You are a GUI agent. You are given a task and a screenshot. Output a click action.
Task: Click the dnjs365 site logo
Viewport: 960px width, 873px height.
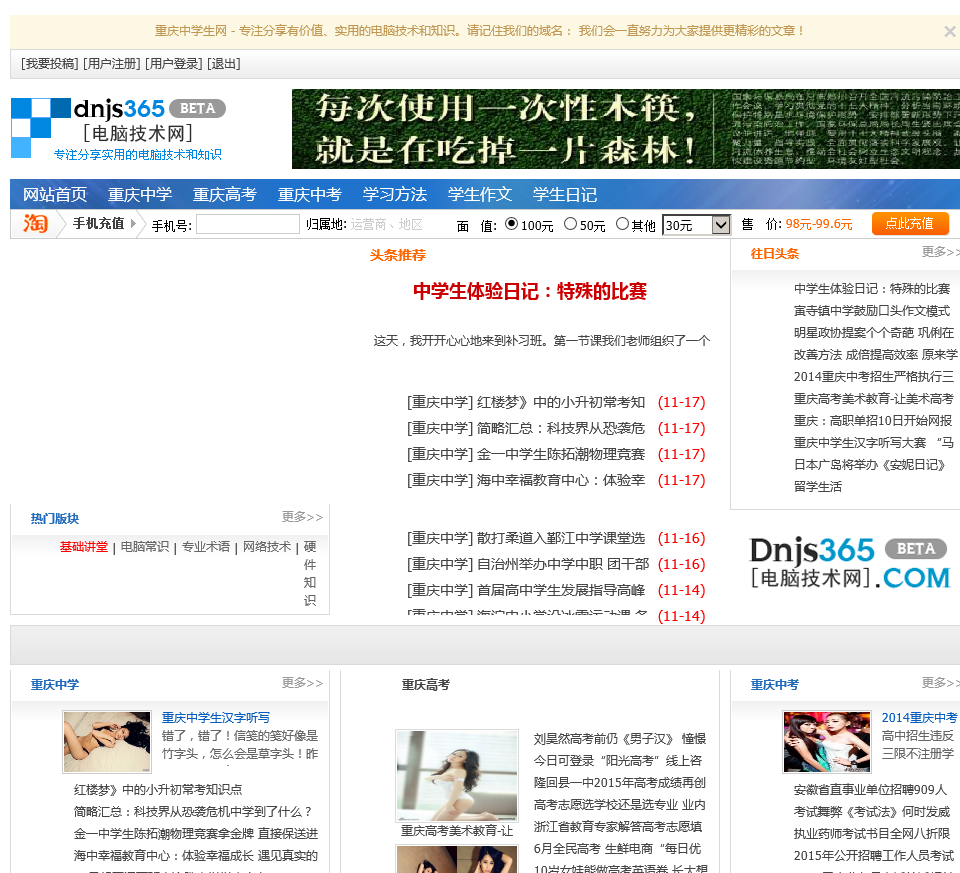click(118, 129)
